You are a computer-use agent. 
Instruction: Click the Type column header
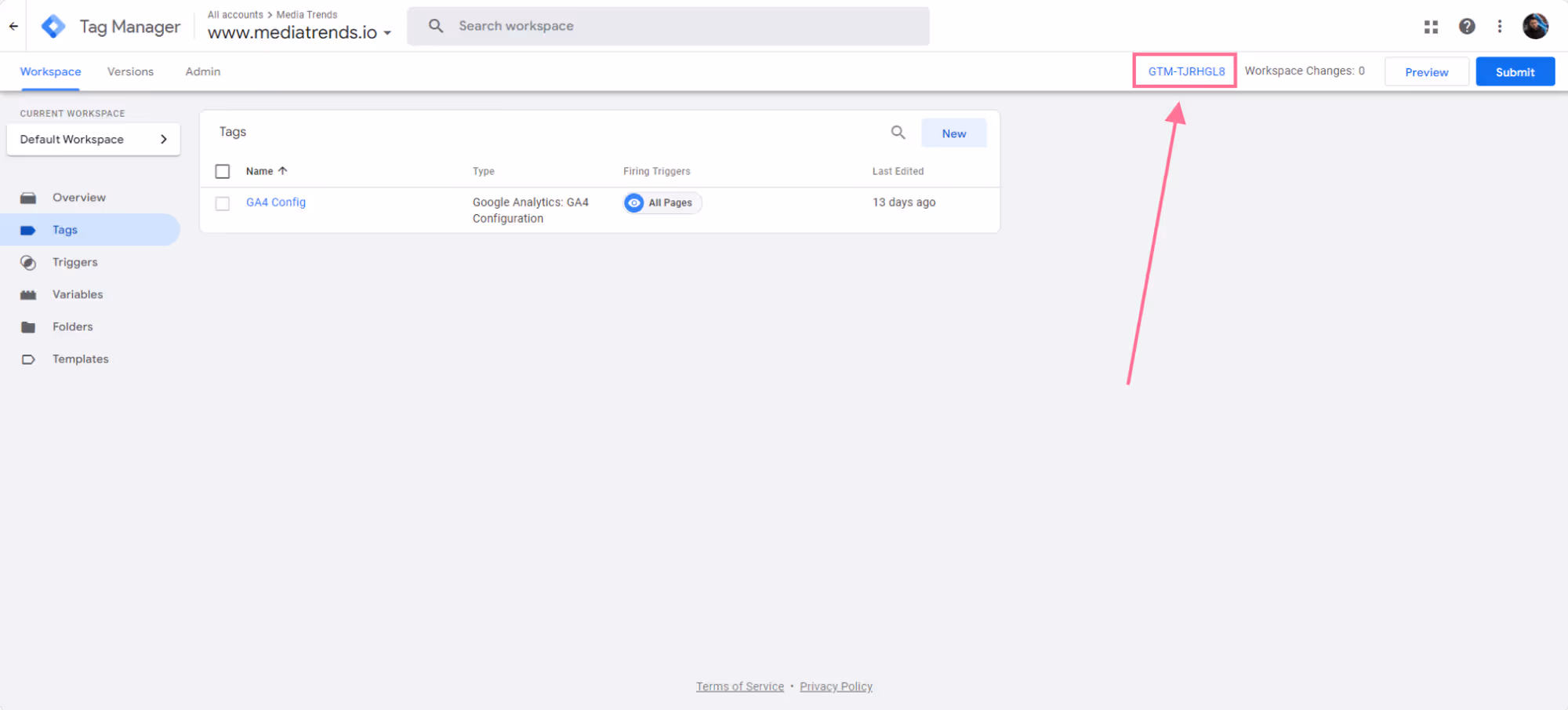[483, 171]
